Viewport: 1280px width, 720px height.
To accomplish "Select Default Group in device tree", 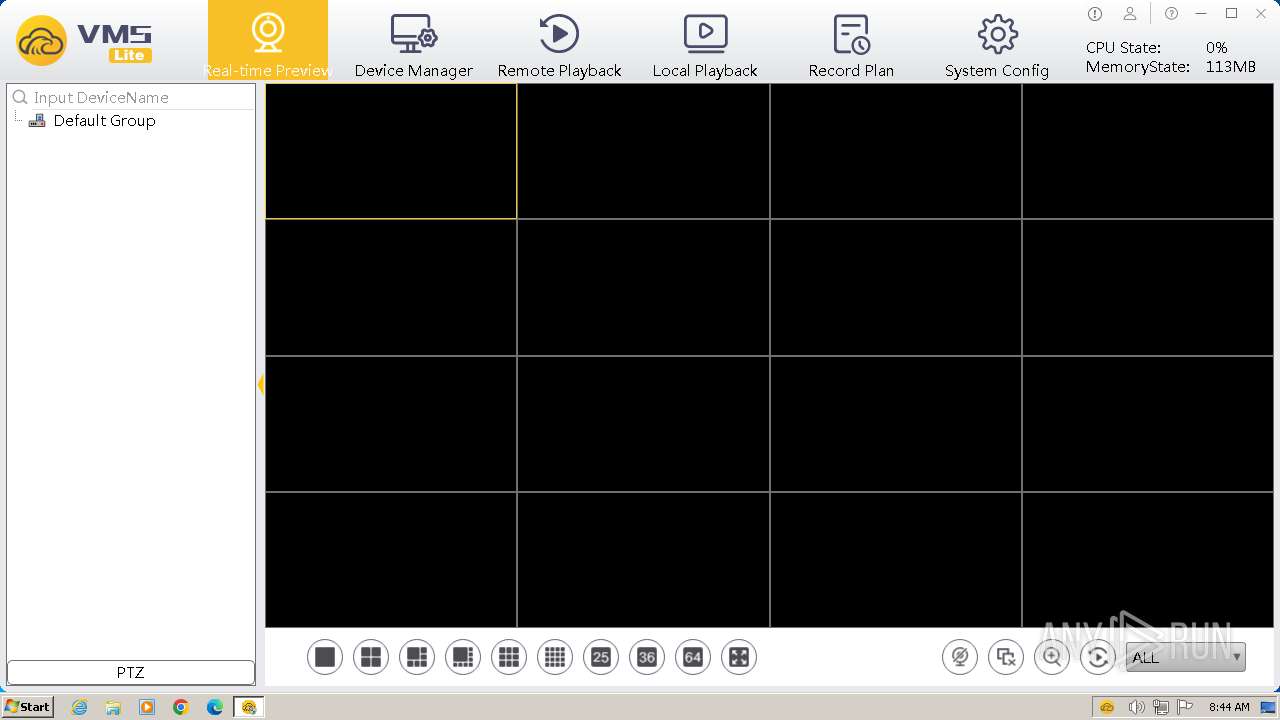I will pyautogui.click(x=104, y=120).
